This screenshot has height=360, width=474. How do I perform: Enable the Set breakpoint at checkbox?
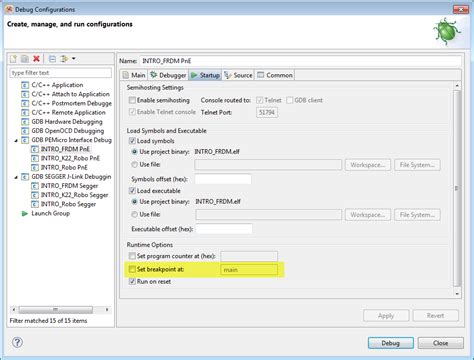132,269
